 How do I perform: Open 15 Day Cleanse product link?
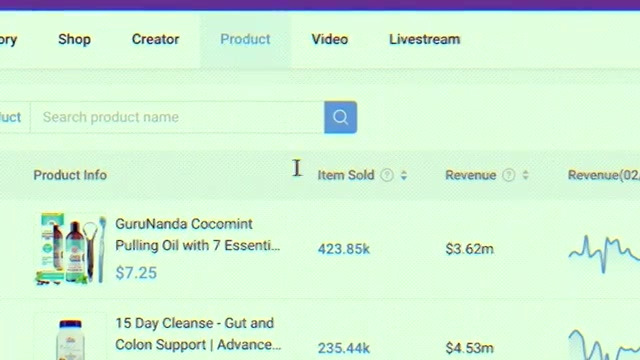[x=198, y=334]
